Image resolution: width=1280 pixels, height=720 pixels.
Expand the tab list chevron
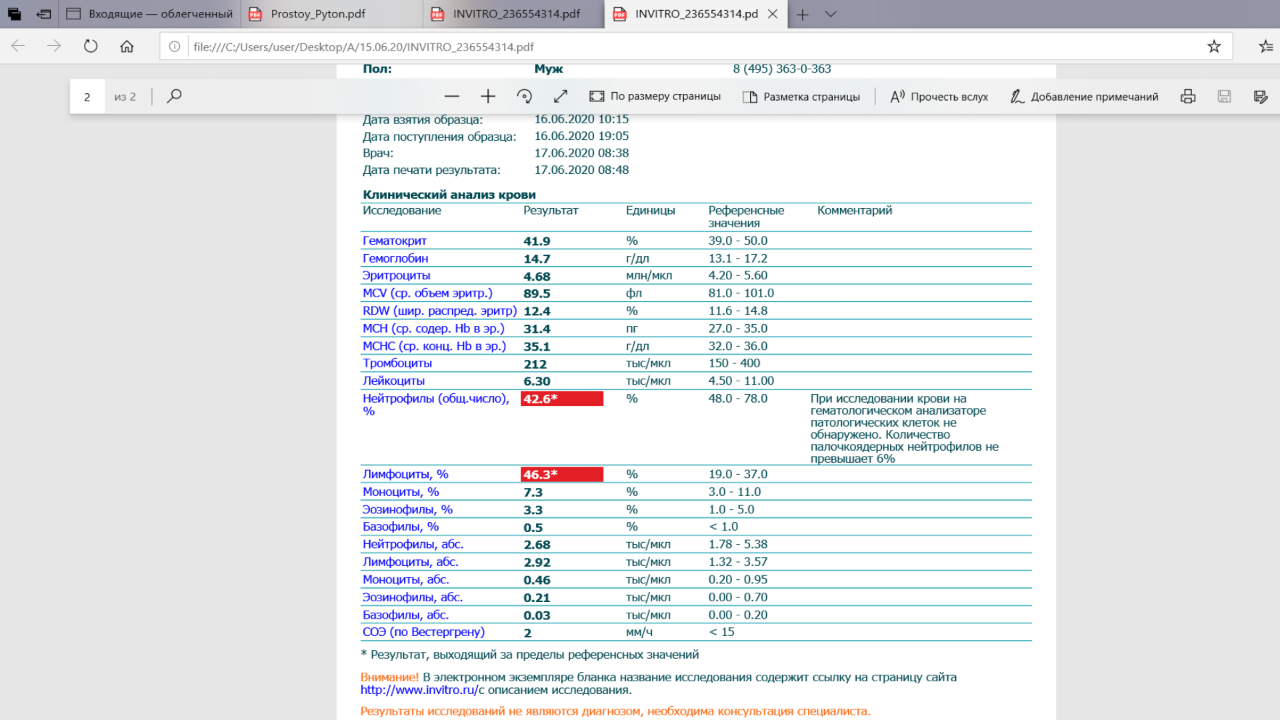831,14
